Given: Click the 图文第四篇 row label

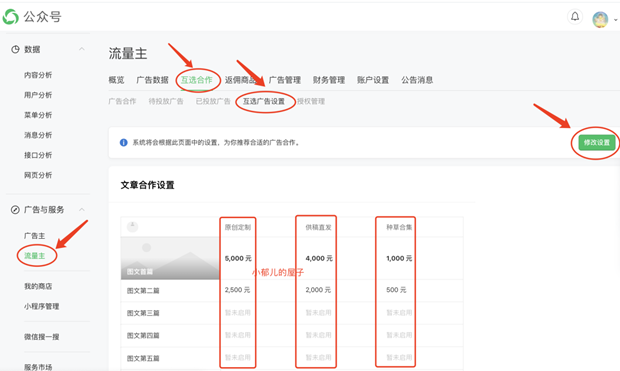Looking at the screenshot, I should coord(143,336).
